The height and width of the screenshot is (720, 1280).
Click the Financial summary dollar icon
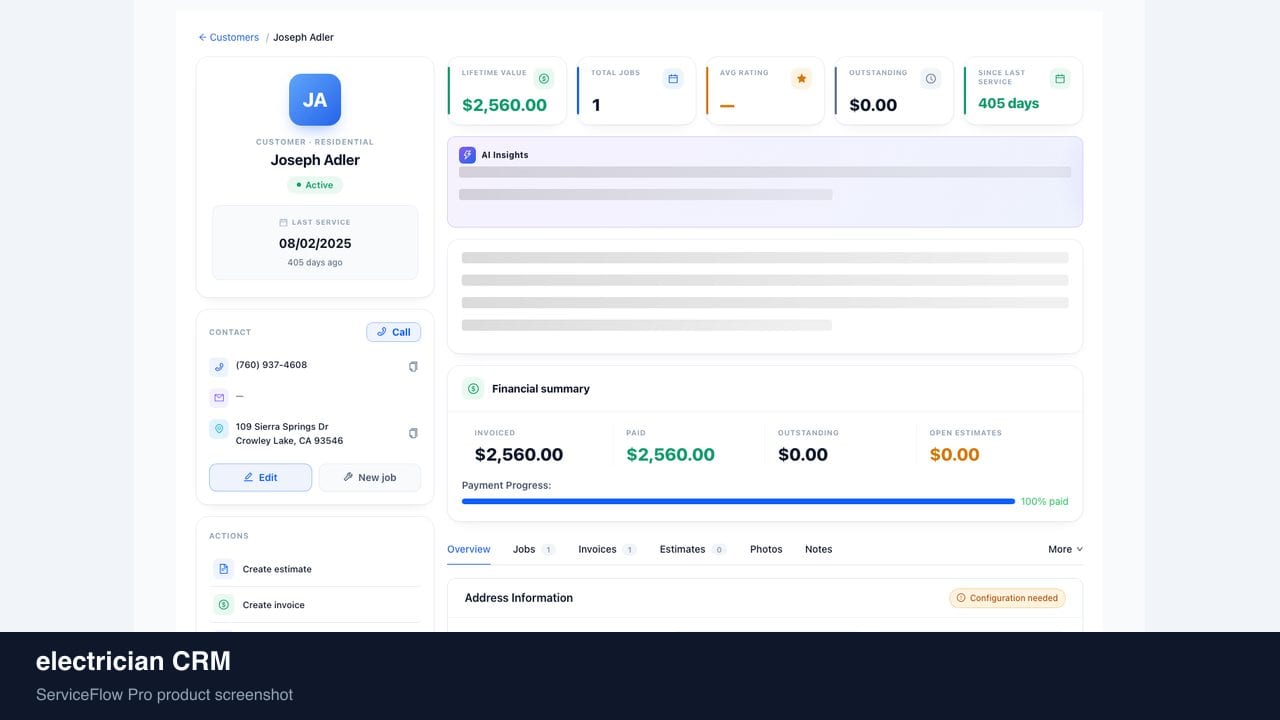point(473,388)
